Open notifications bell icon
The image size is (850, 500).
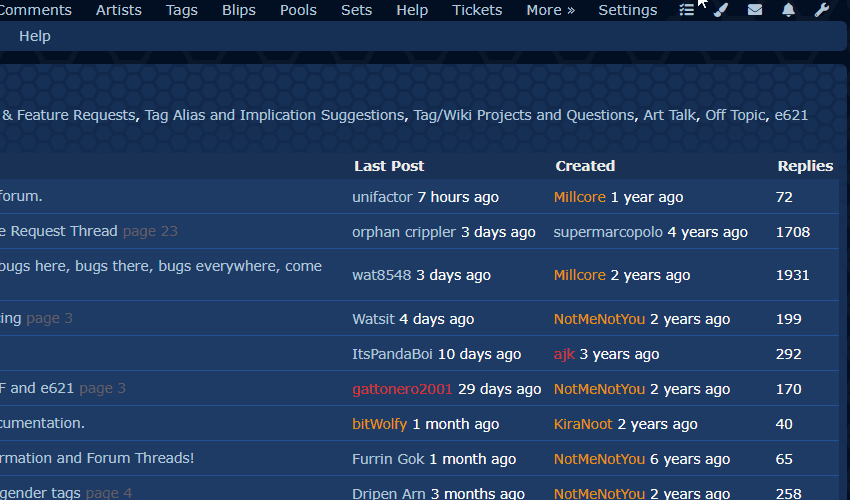[x=789, y=10]
